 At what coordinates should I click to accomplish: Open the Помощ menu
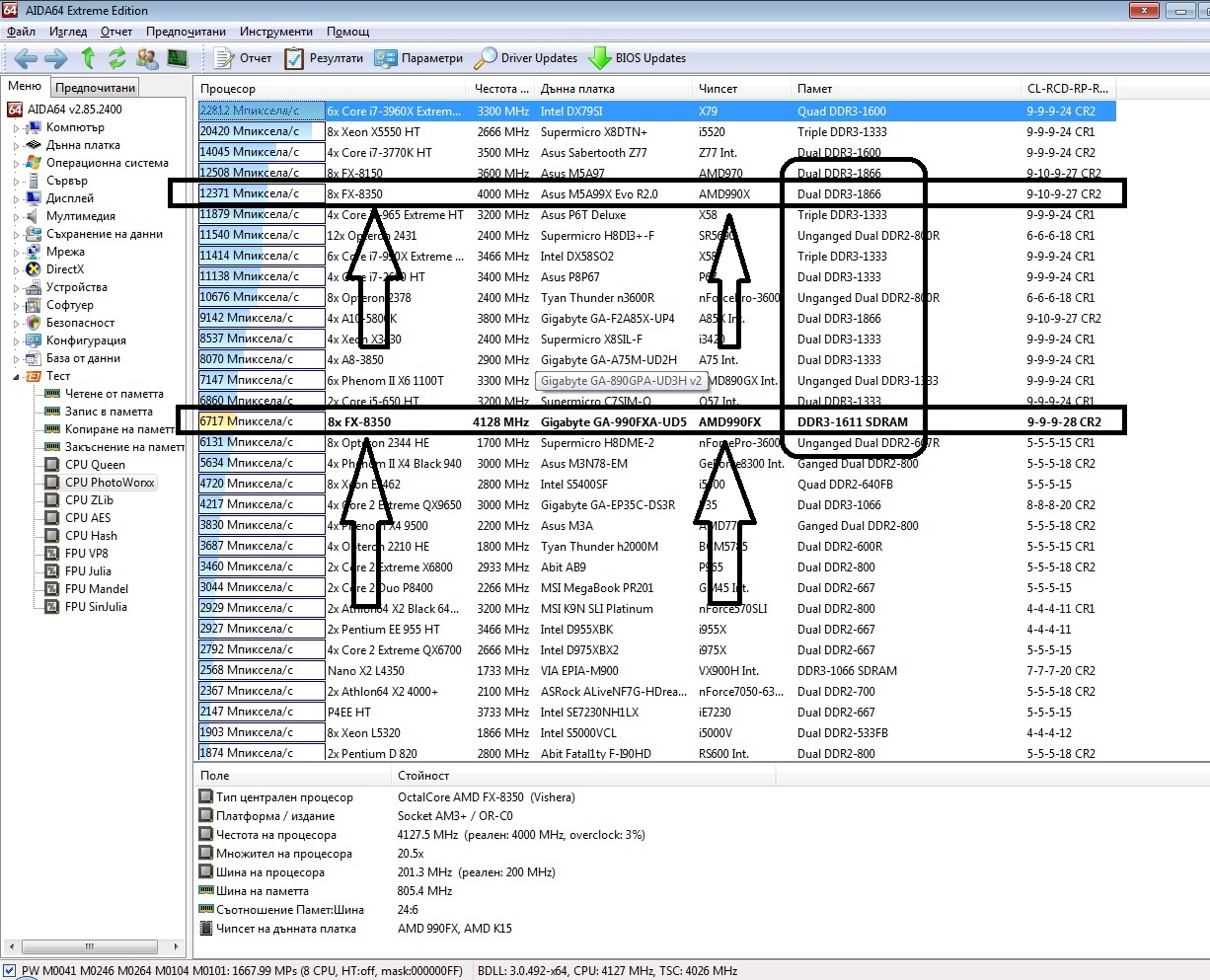[x=348, y=32]
